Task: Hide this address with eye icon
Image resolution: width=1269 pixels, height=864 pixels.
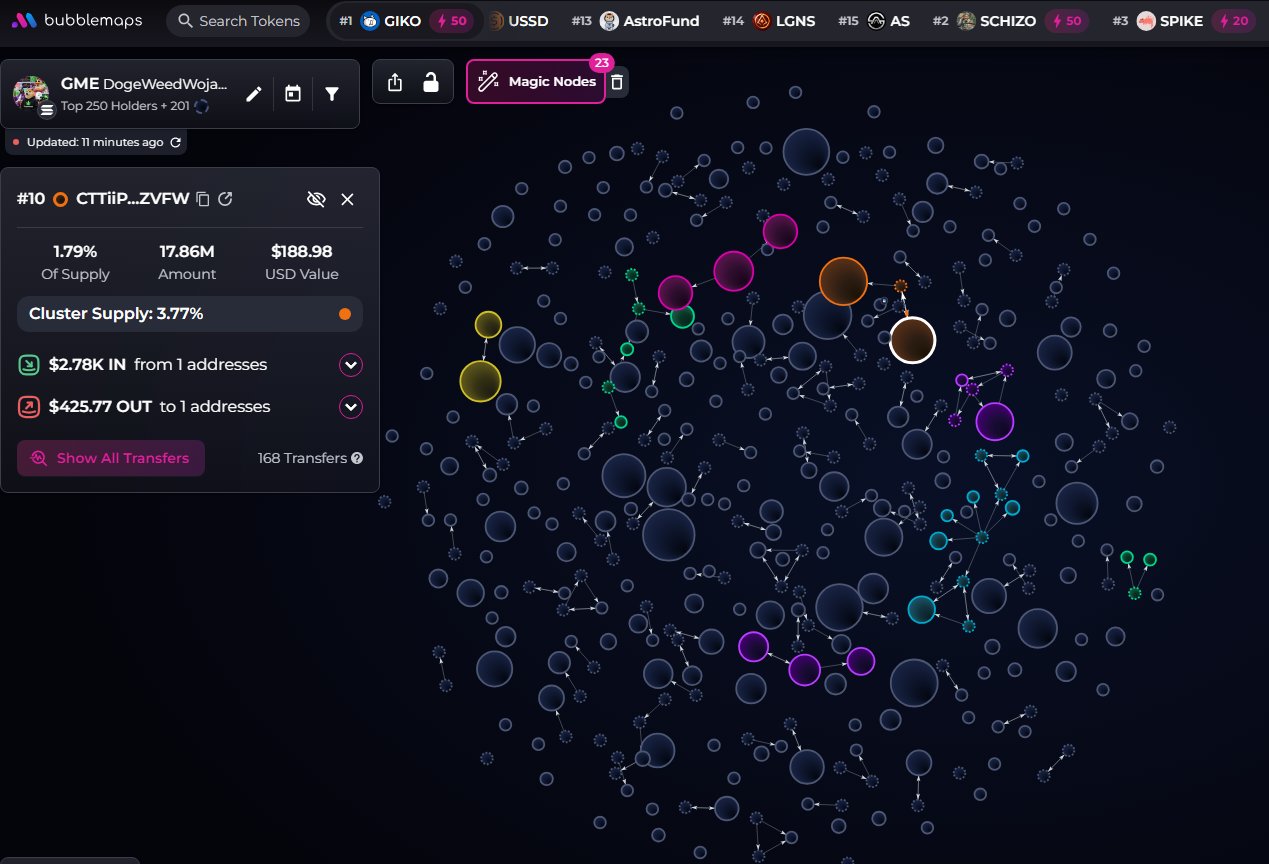Action: point(316,199)
